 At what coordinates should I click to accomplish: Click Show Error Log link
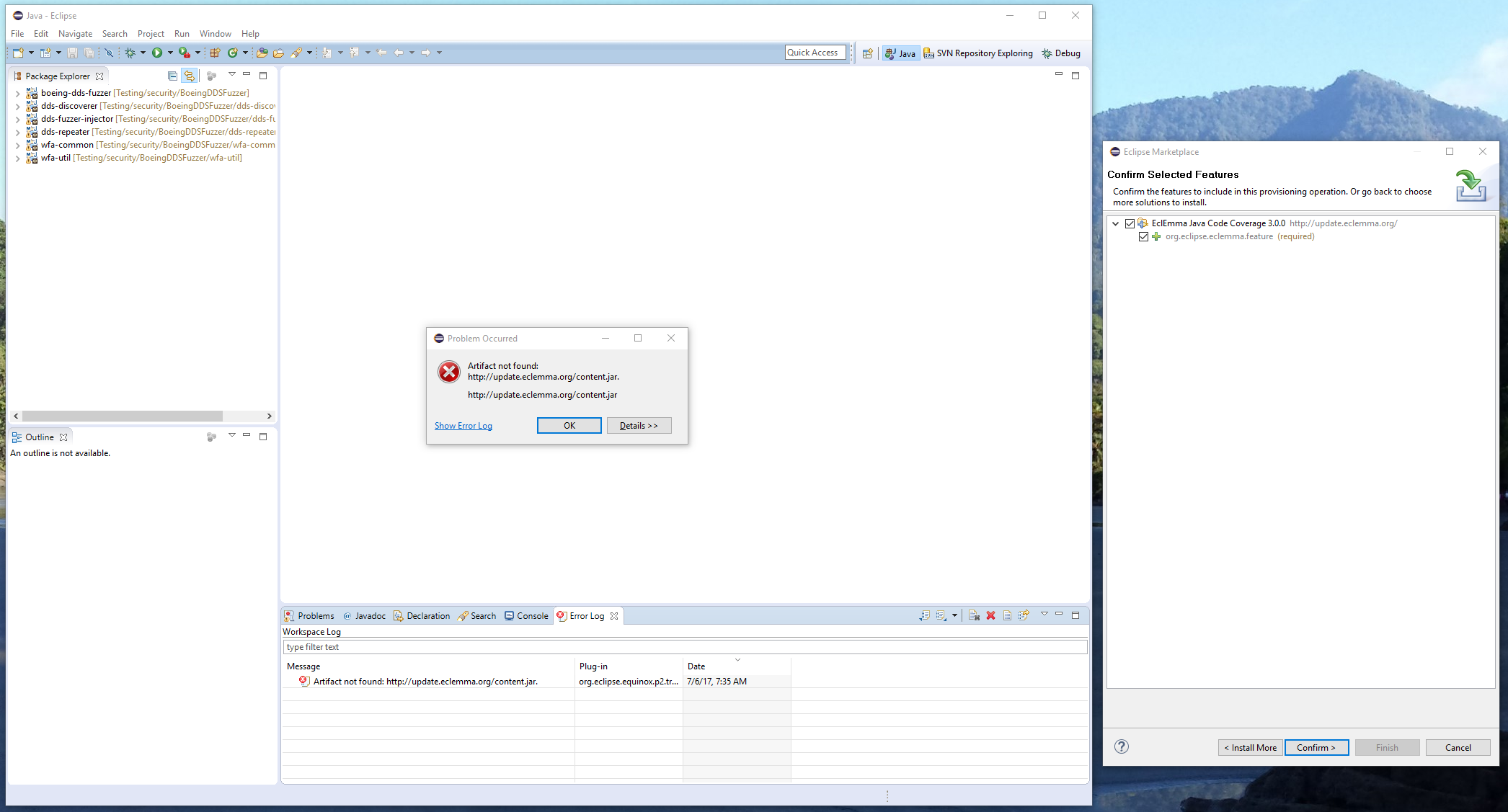click(464, 426)
